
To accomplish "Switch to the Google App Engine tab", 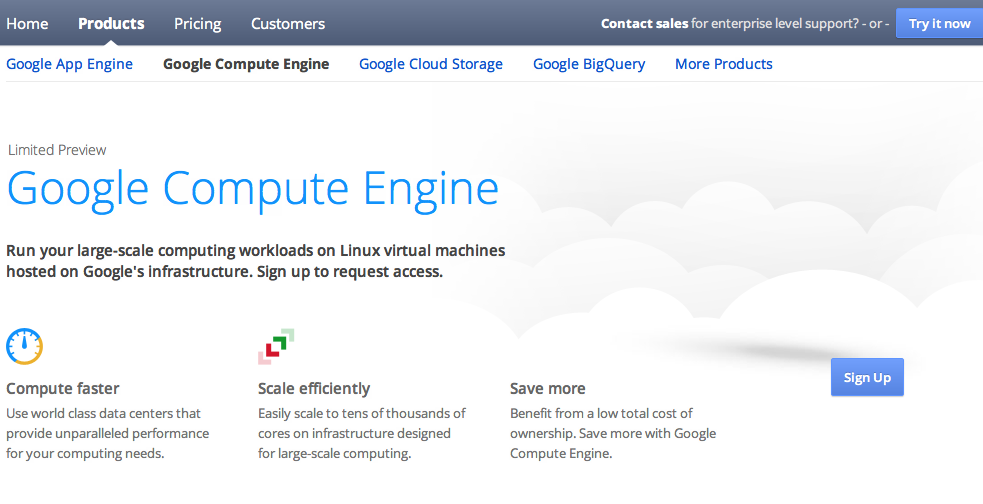I will click(69, 64).
